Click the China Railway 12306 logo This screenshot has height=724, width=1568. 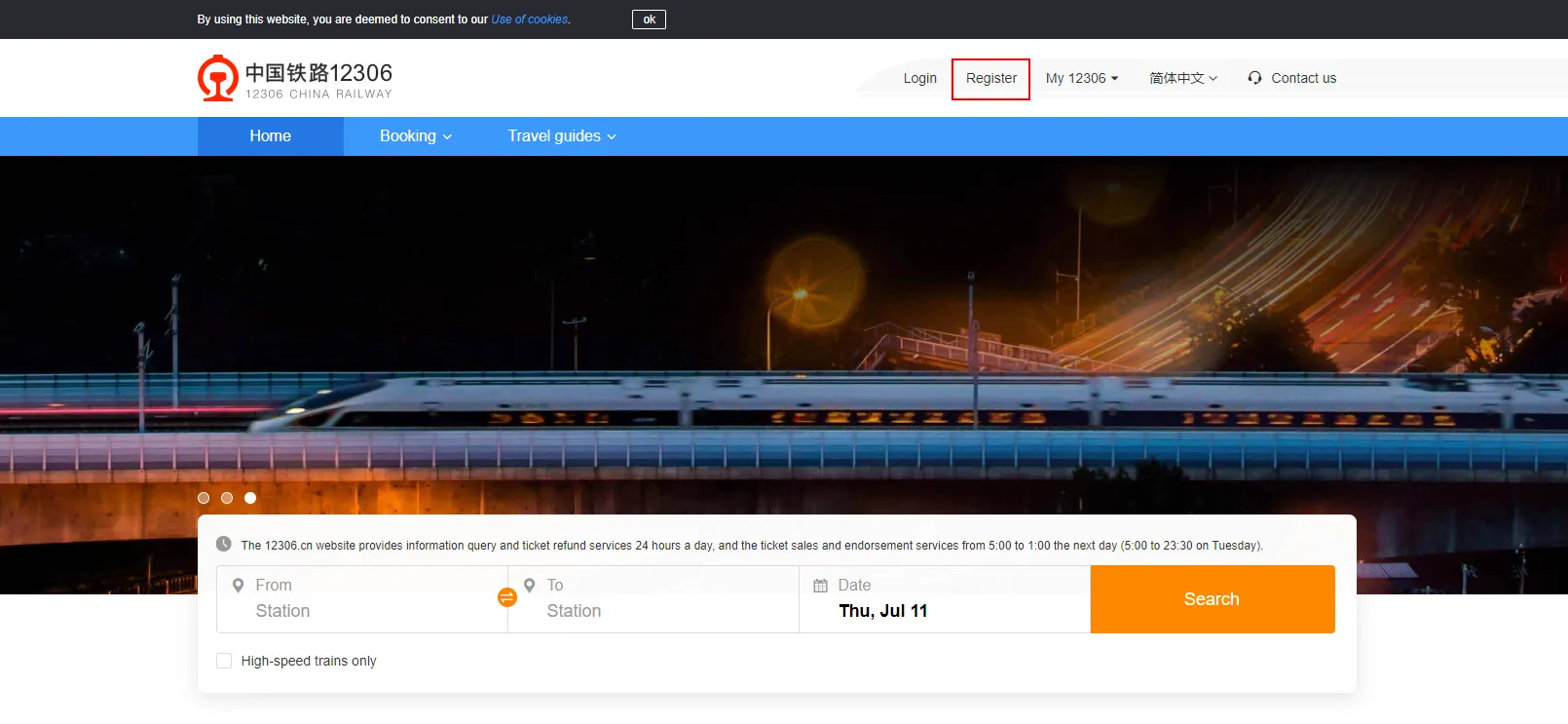pyautogui.click(x=294, y=78)
